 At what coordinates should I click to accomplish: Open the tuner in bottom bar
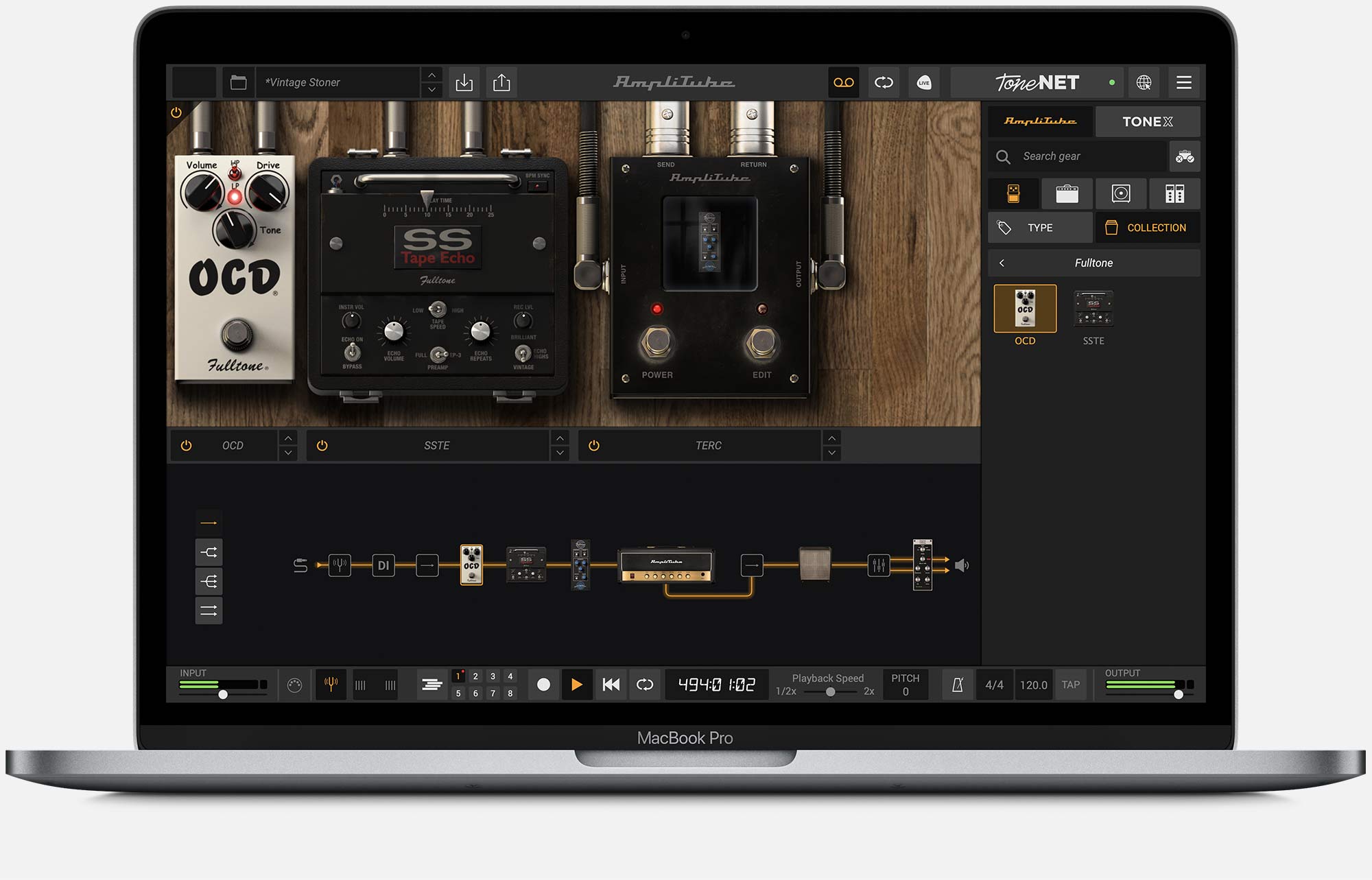click(331, 684)
